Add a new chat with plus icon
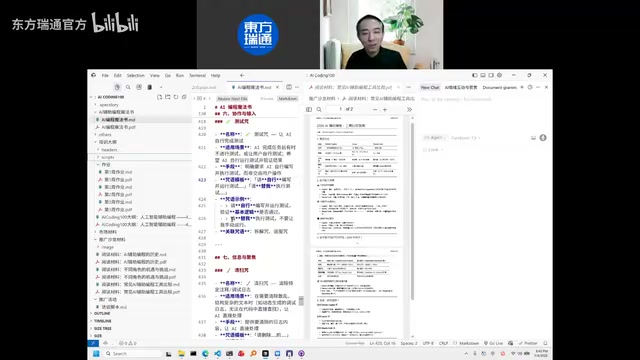Screen dimensions: 640x360 click(522, 87)
